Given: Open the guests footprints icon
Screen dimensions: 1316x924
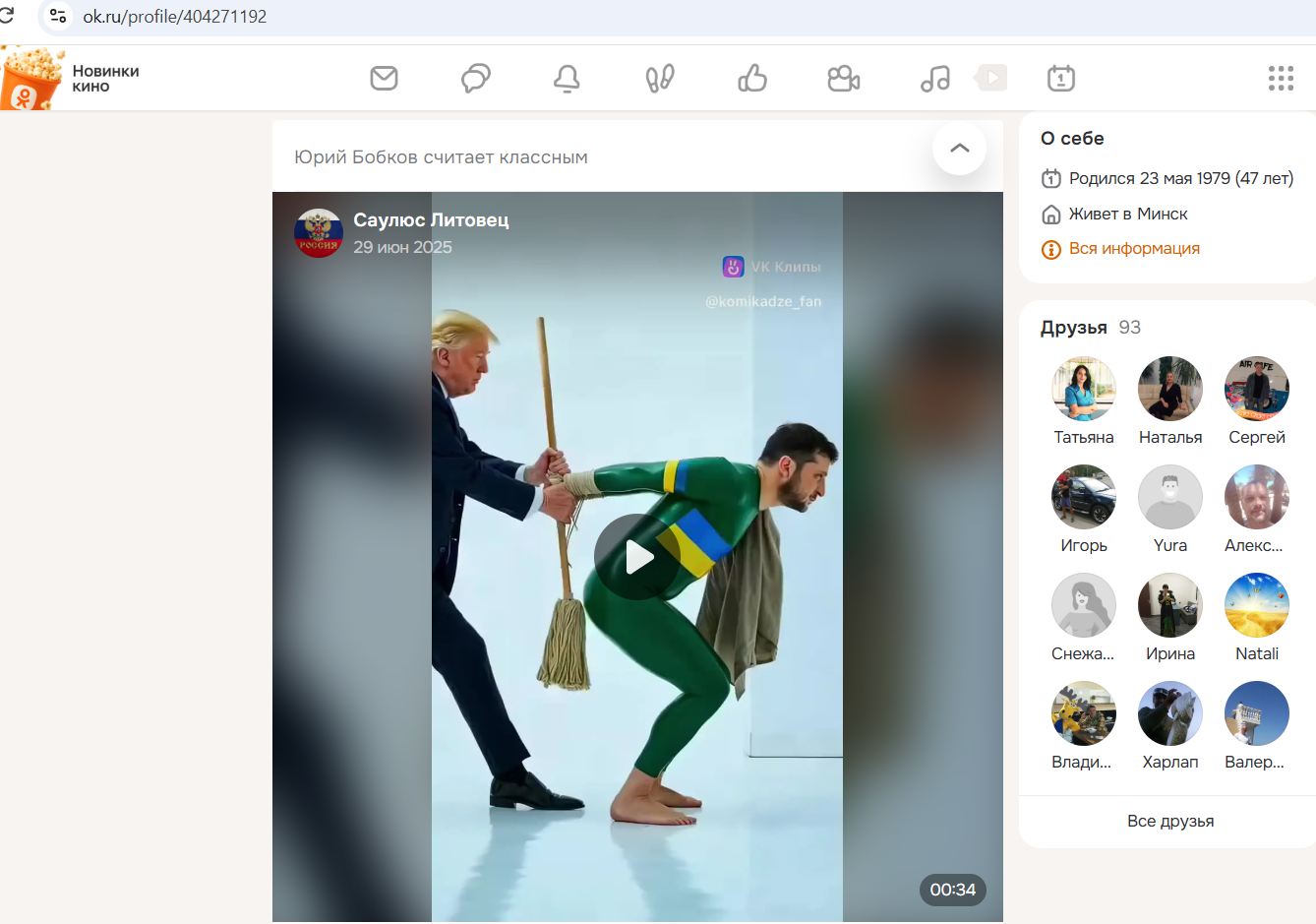Looking at the screenshot, I should point(660,78).
